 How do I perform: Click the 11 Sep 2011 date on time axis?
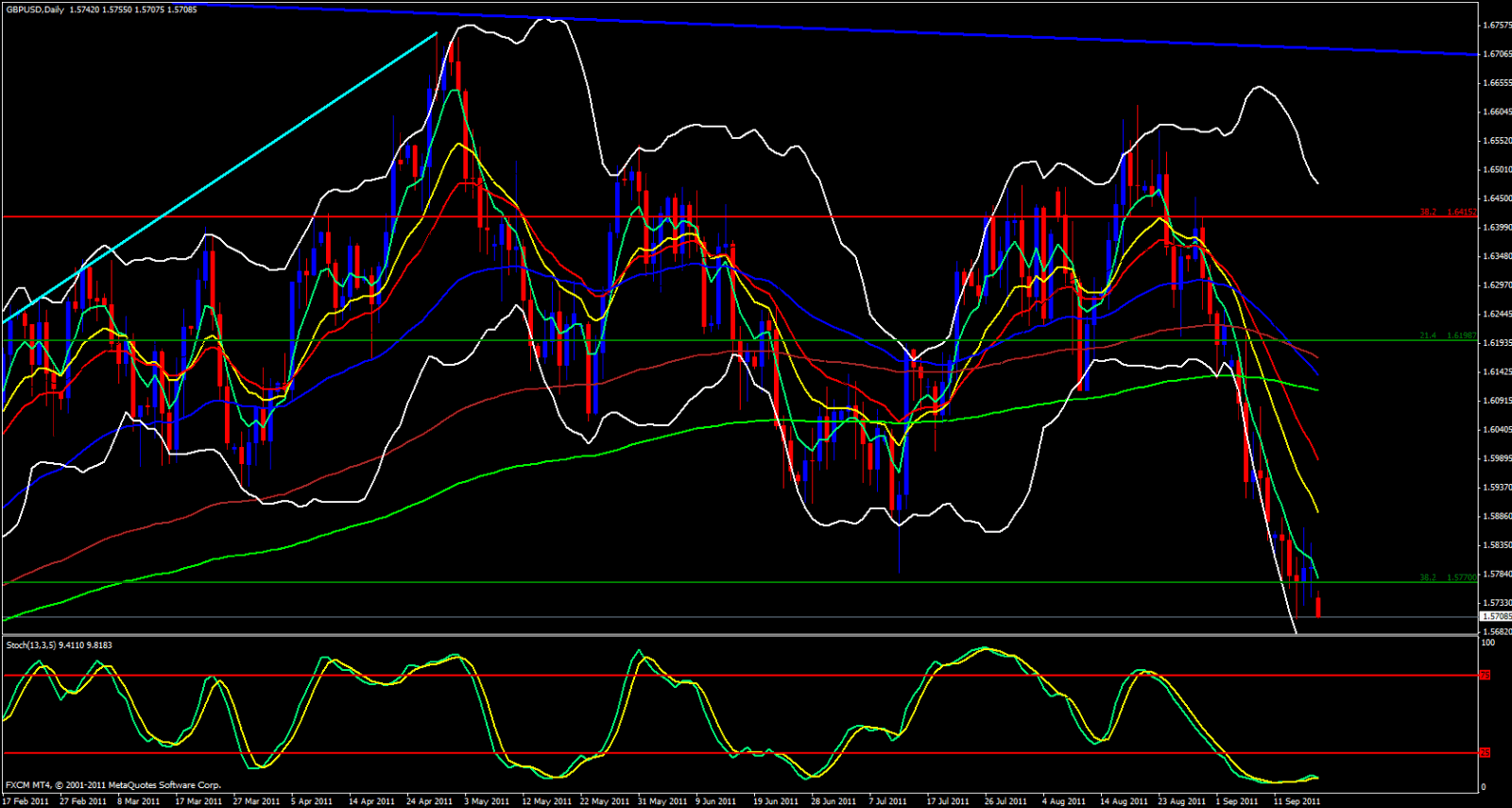coord(1297,801)
